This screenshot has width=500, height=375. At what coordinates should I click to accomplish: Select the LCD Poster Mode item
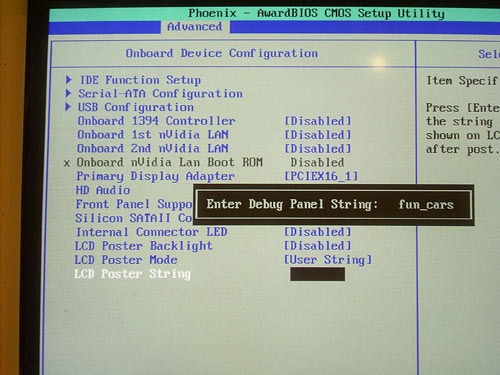(x=126, y=260)
